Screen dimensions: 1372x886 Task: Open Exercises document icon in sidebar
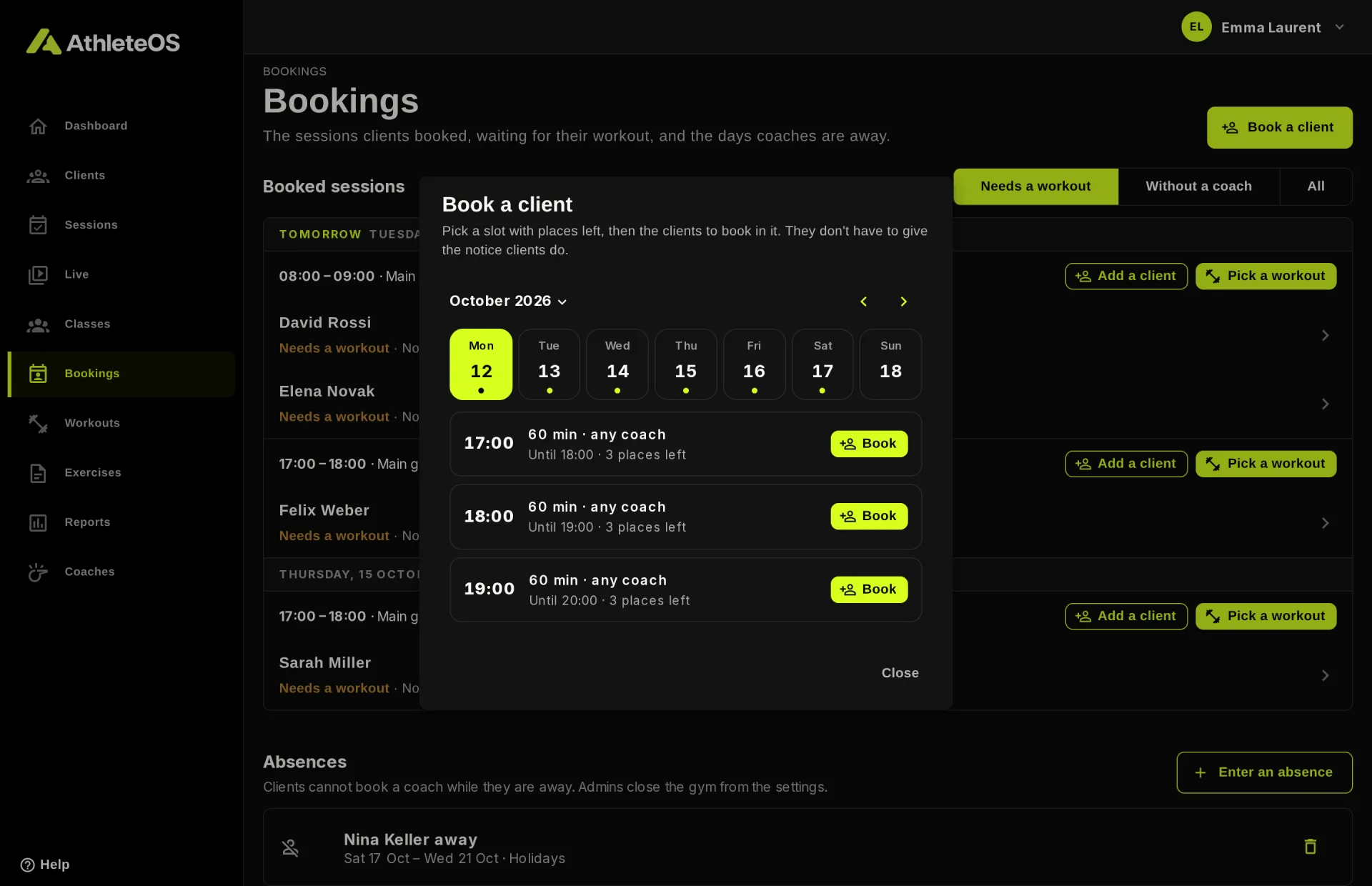(38, 473)
